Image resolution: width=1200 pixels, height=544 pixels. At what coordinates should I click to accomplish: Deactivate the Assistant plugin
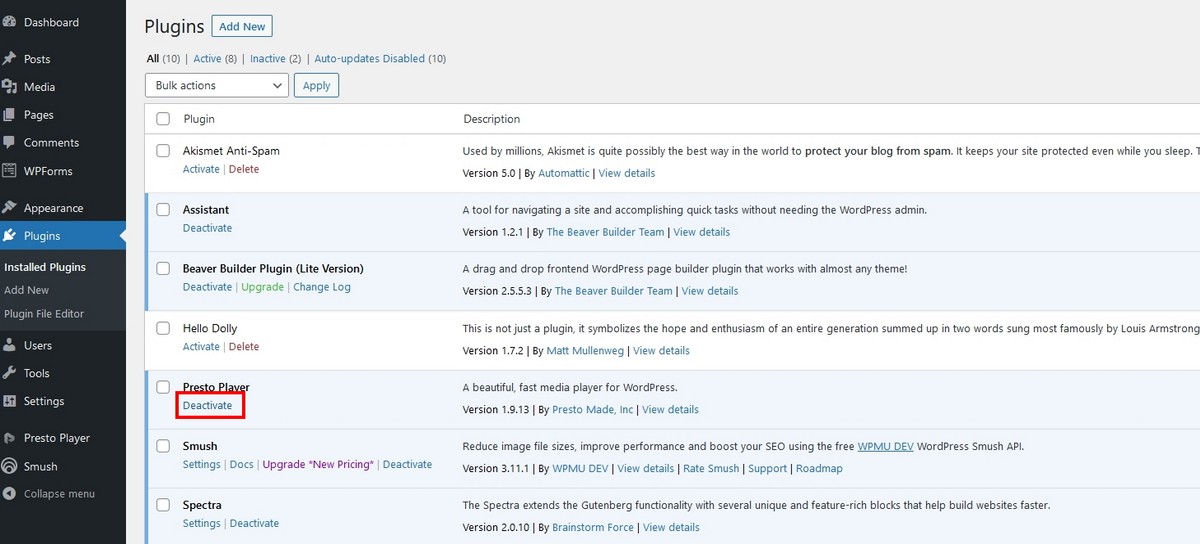click(207, 228)
